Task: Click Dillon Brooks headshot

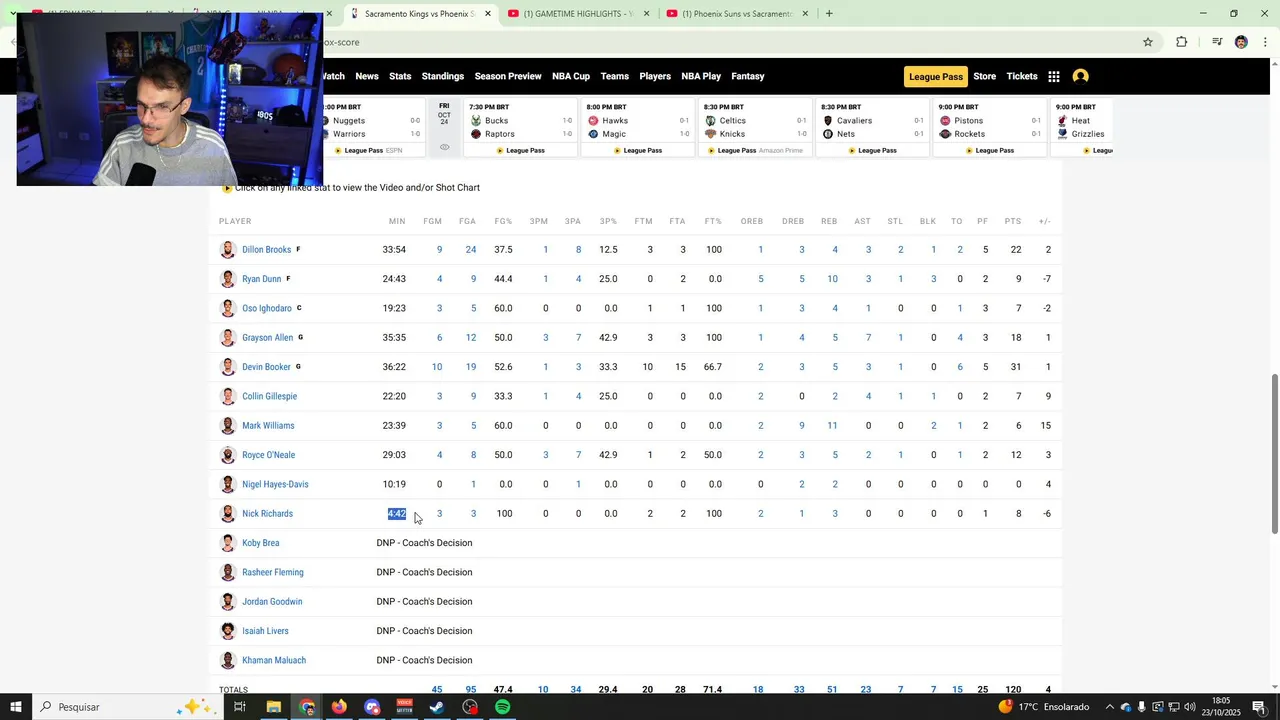Action: pyautogui.click(x=228, y=250)
